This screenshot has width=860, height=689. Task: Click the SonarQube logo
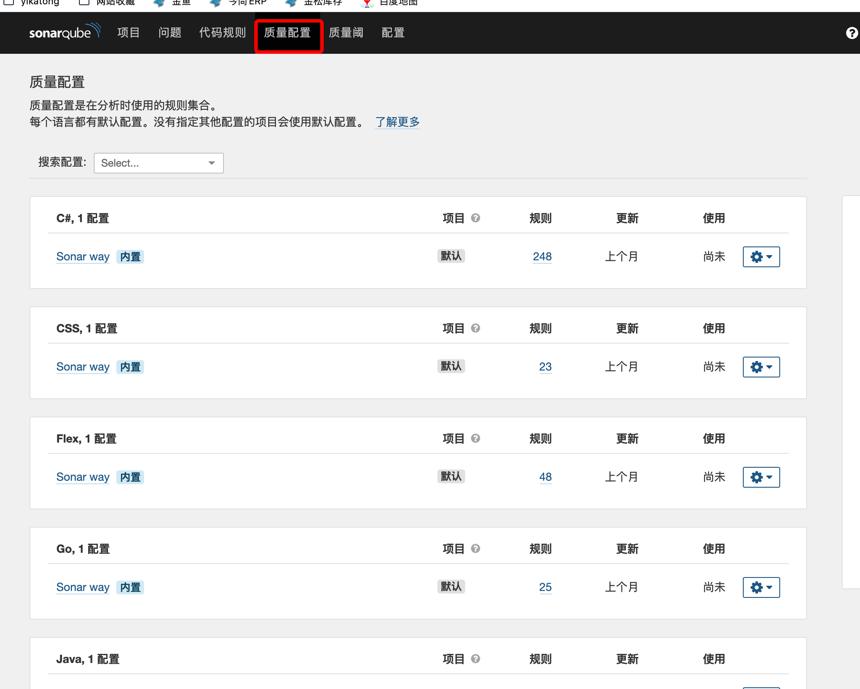click(x=65, y=32)
